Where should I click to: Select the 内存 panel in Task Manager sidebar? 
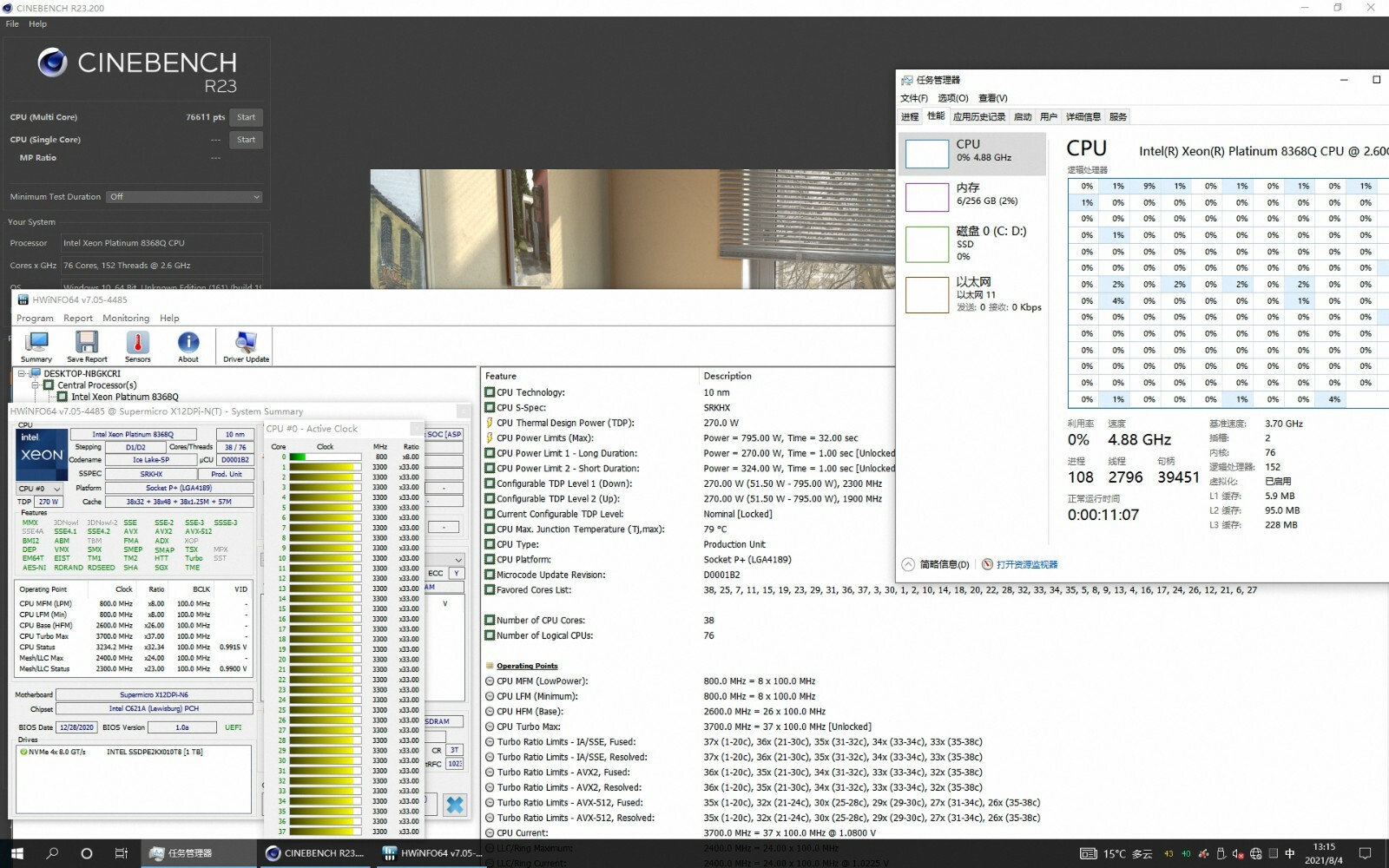[971, 195]
